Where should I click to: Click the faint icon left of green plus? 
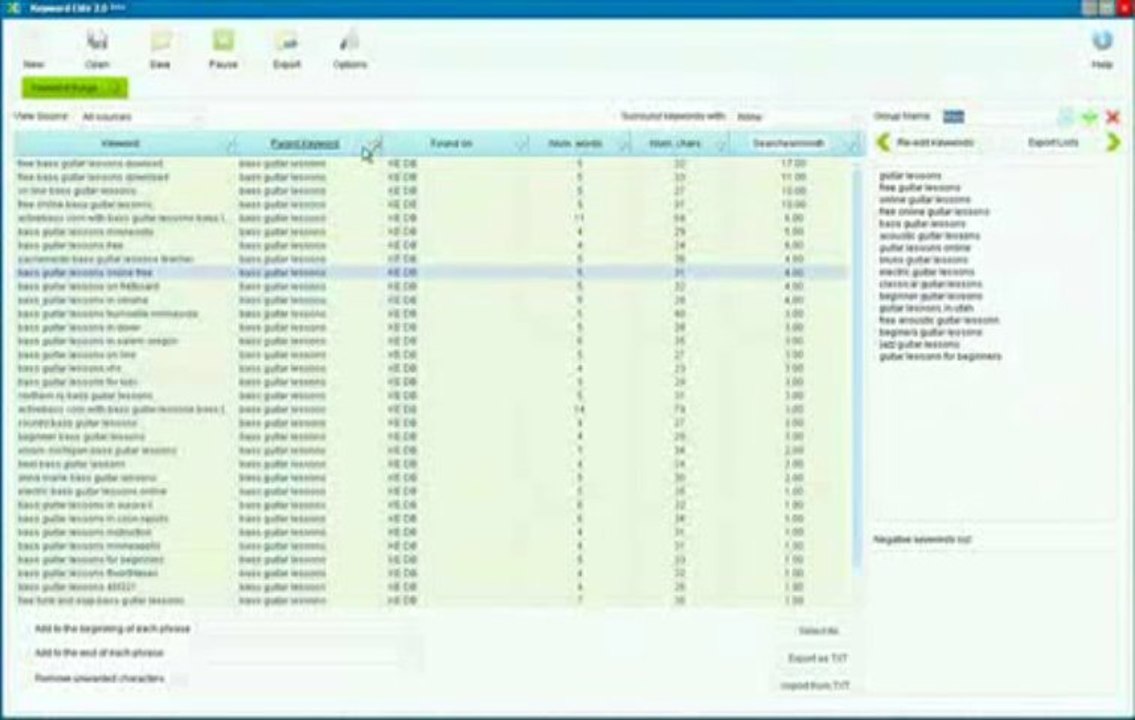coord(1066,117)
